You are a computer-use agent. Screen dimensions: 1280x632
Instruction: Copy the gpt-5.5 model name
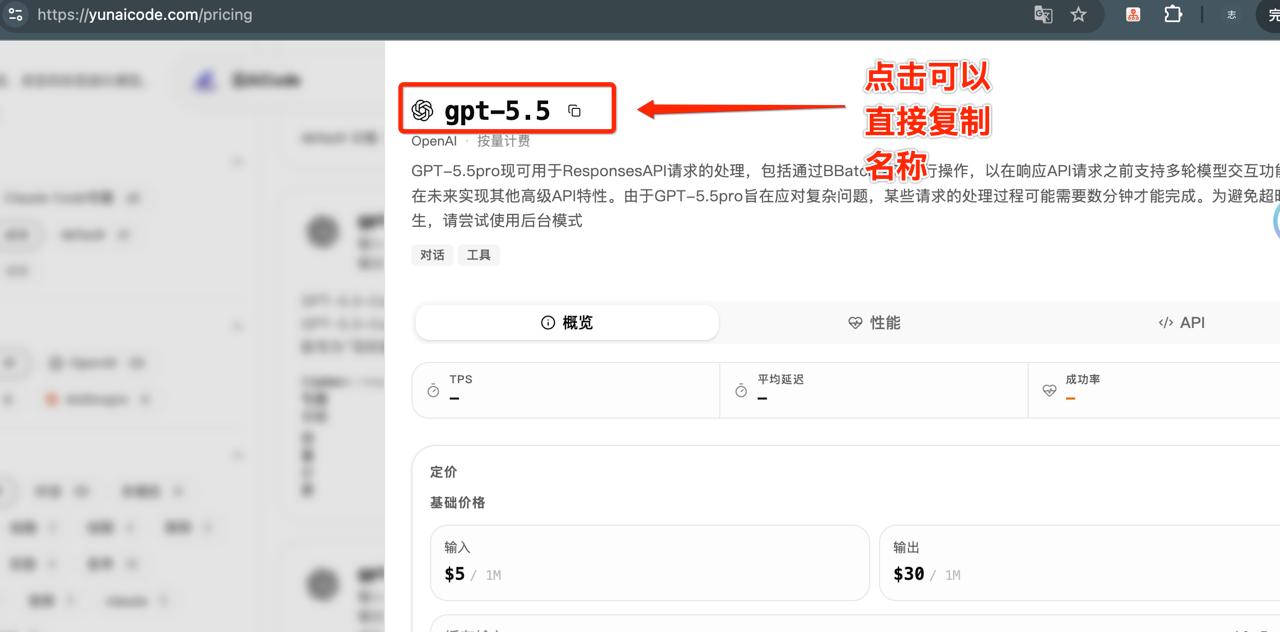click(x=574, y=111)
